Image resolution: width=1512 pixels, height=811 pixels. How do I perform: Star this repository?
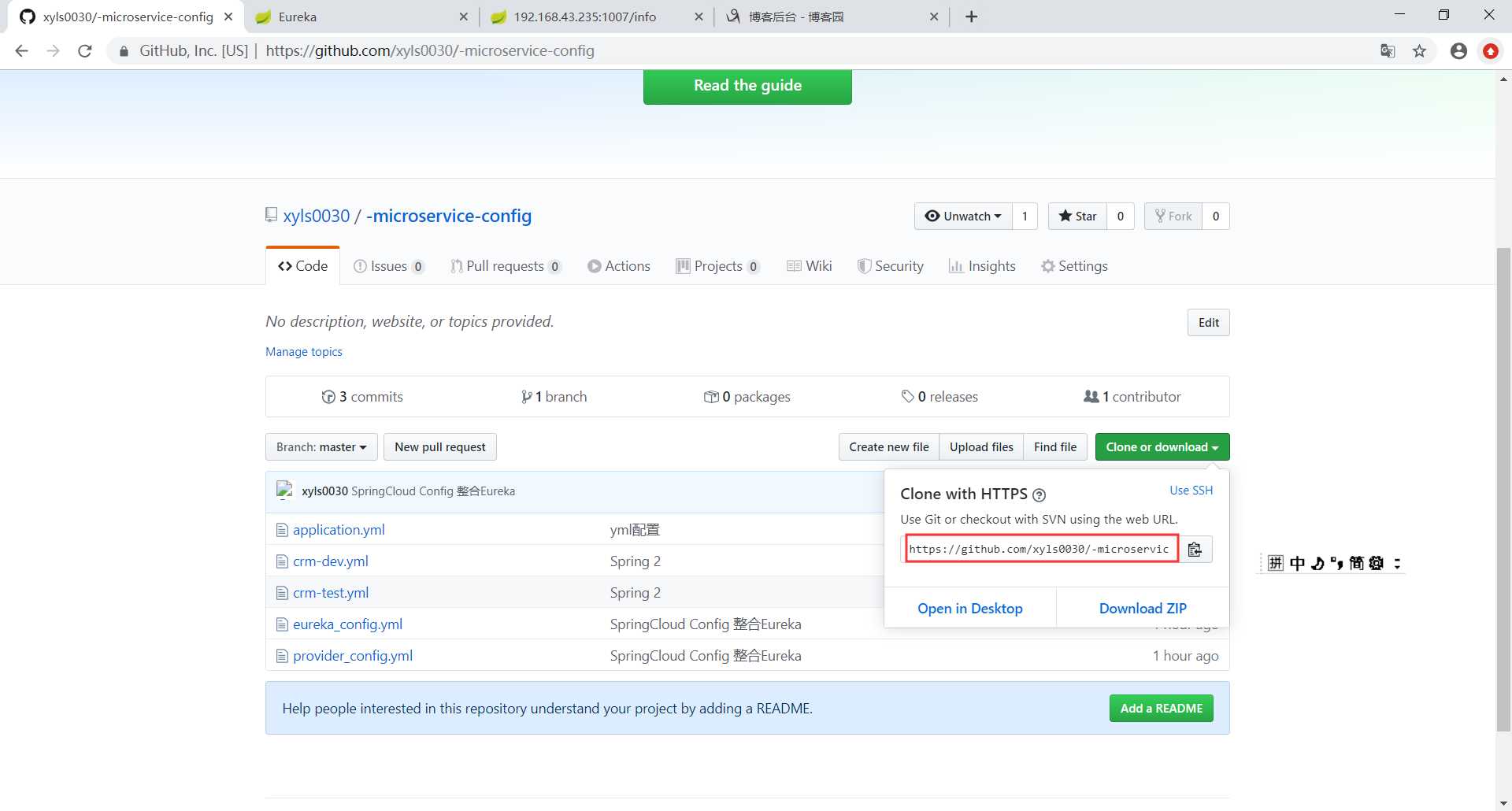pyautogui.click(x=1077, y=216)
